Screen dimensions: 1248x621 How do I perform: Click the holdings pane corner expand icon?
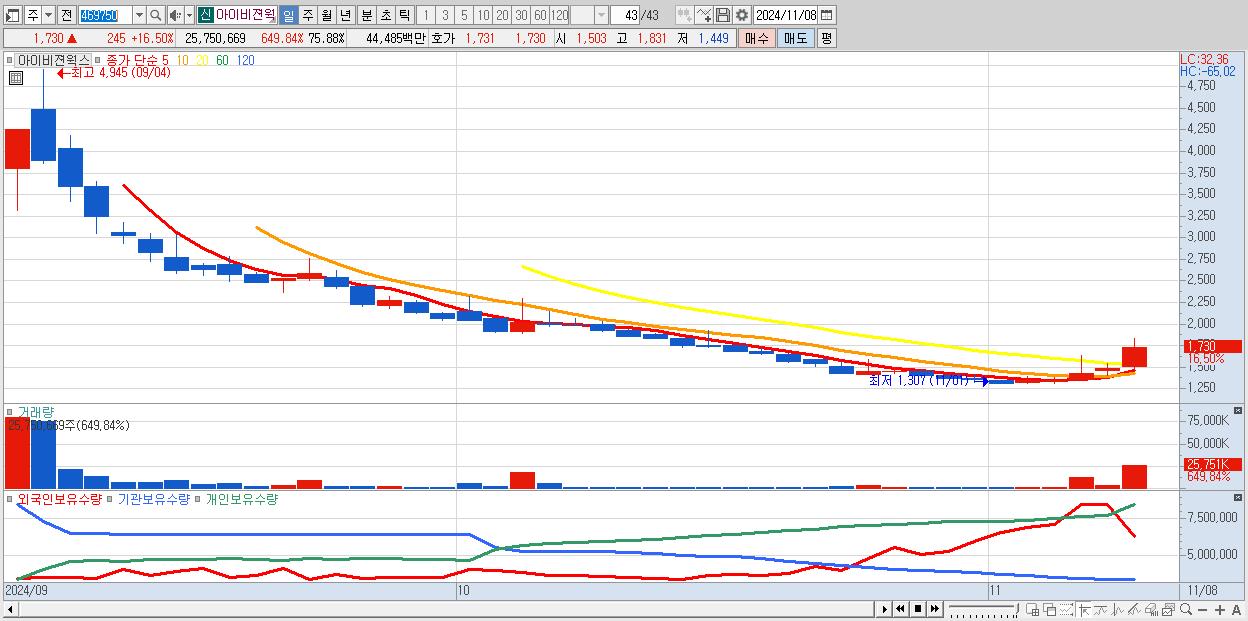pyautogui.click(x=1238, y=498)
